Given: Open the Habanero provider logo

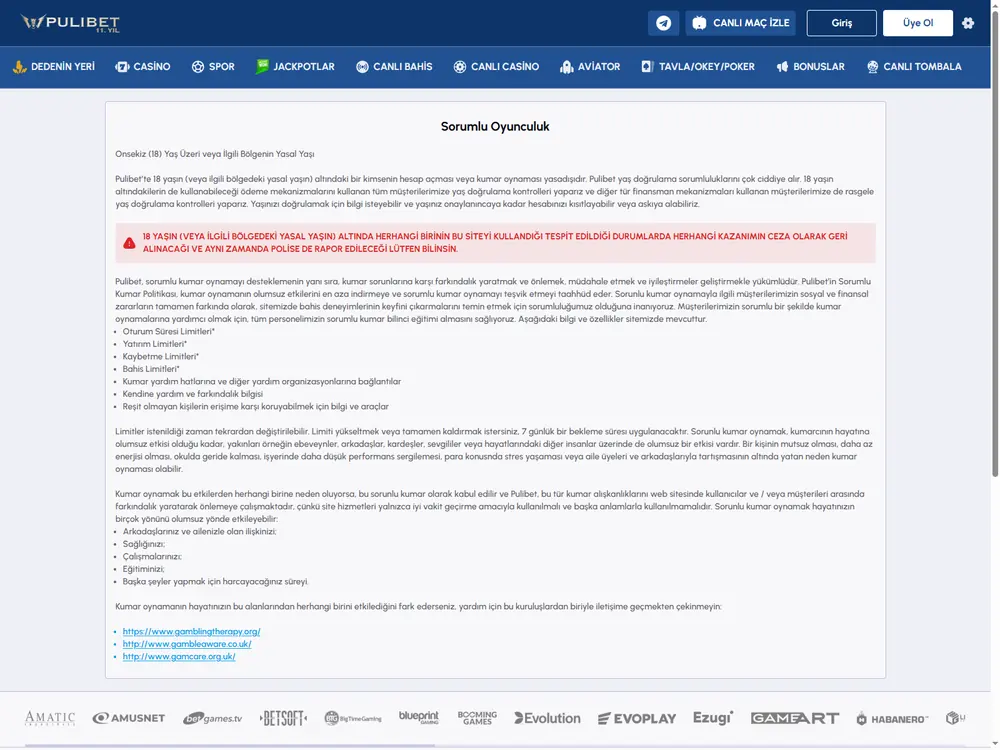Looking at the screenshot, I should [x=892, y=719].
